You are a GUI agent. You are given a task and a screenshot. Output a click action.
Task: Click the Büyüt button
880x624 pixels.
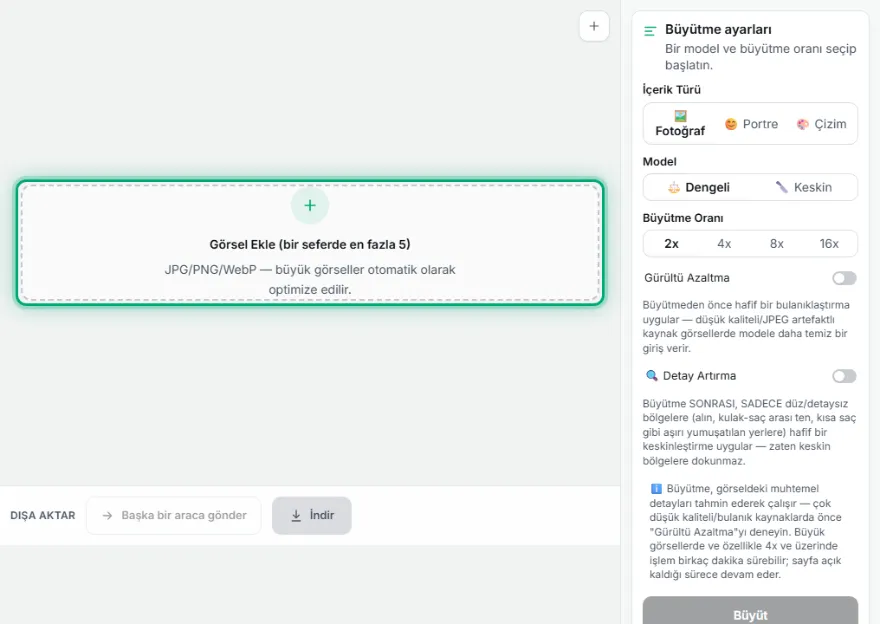click(750, 612)
